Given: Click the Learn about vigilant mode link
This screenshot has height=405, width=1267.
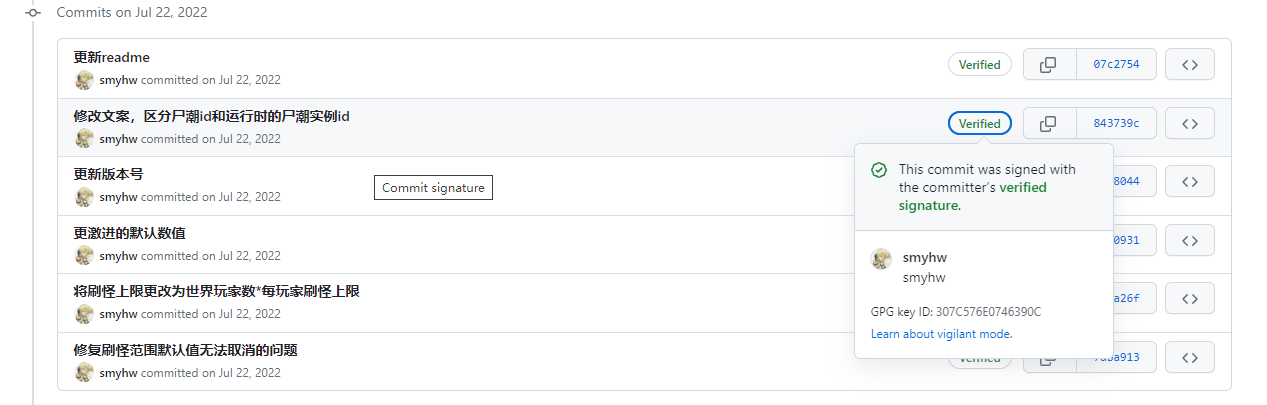Looking at the screenshot, I should pos(941,334).
